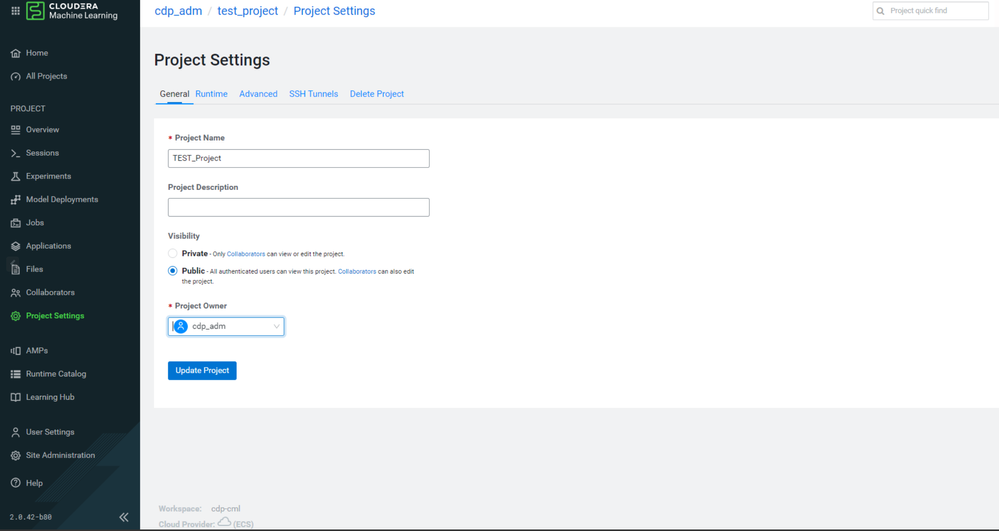Select the Public visibility radio button
The image size is (999, 531).
173,271
